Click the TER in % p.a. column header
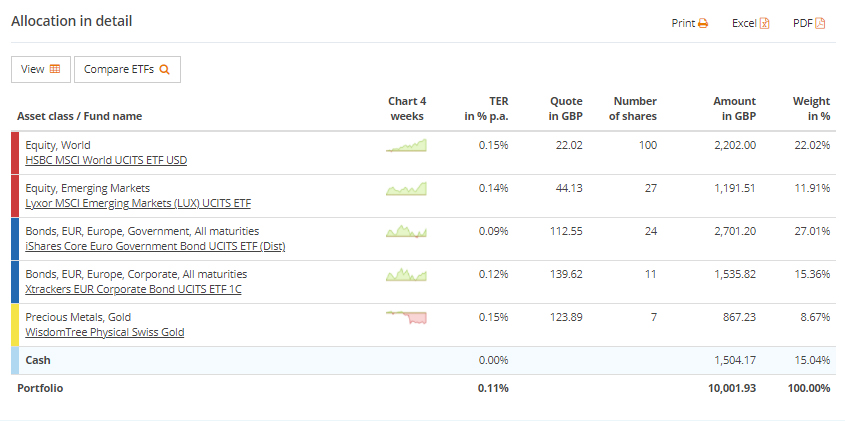This screenshot has width=845, height=421. (x=486, y=108)
